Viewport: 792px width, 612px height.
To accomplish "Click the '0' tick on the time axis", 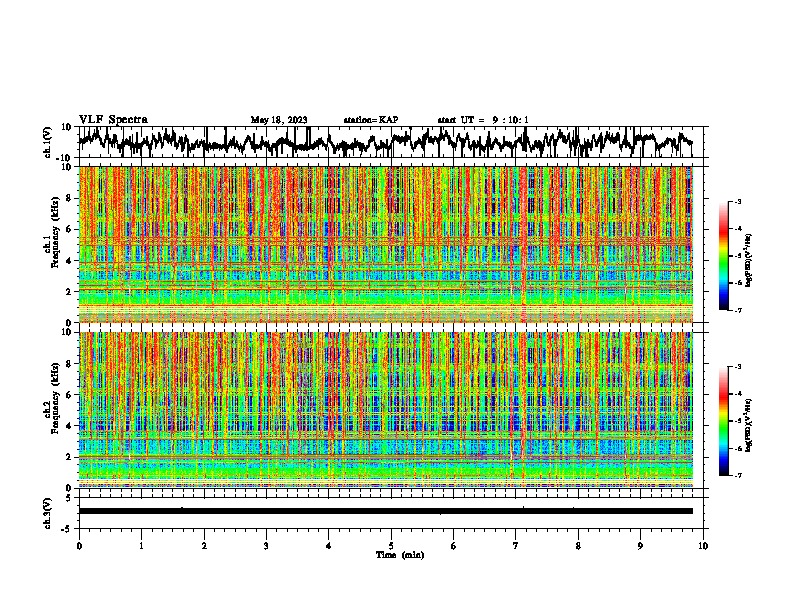I will [x=79, y=546].
